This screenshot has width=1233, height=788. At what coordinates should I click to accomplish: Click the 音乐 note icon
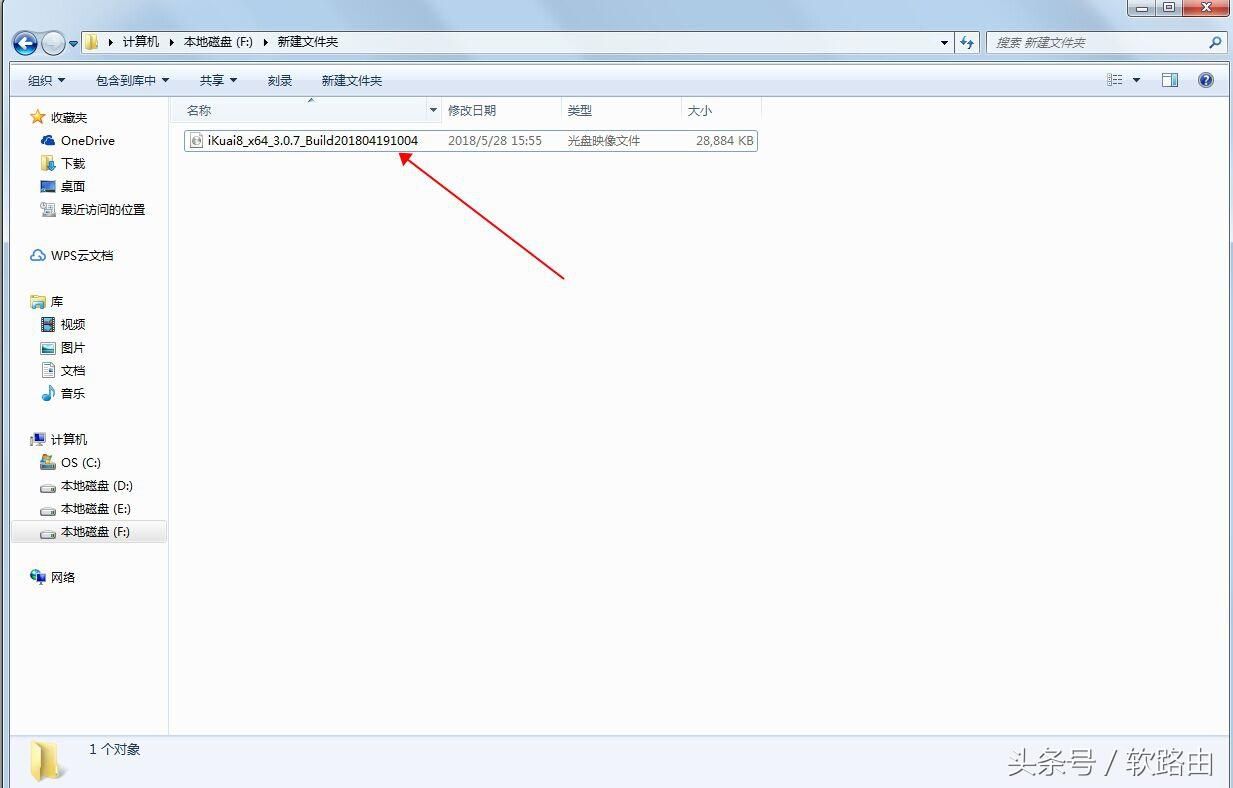48,394
